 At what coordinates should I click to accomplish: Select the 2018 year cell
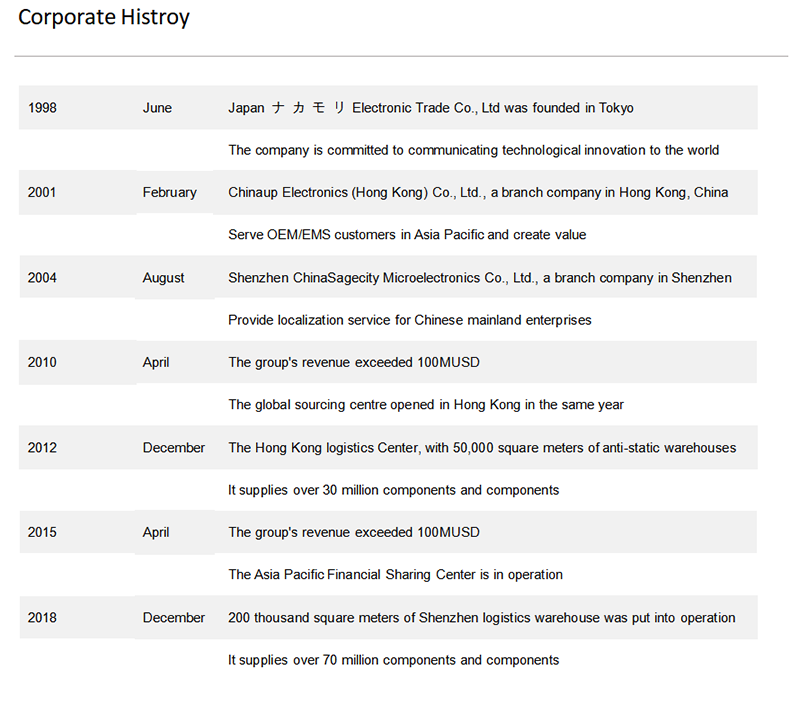pos(43,618)
